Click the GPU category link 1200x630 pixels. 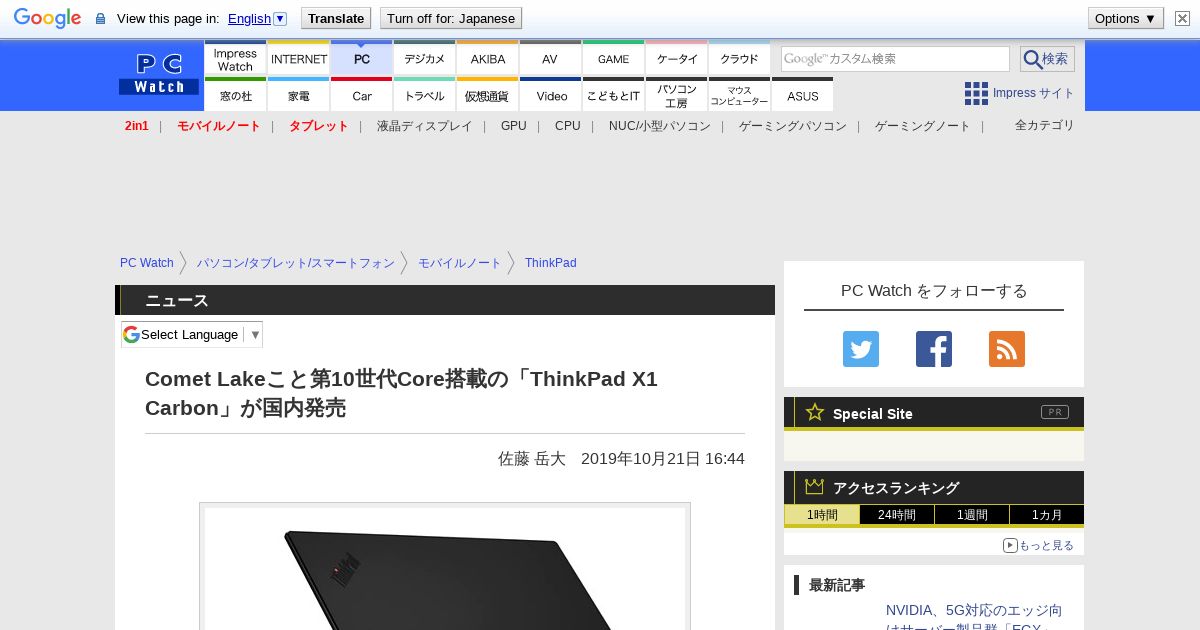[x=514, y=126]
